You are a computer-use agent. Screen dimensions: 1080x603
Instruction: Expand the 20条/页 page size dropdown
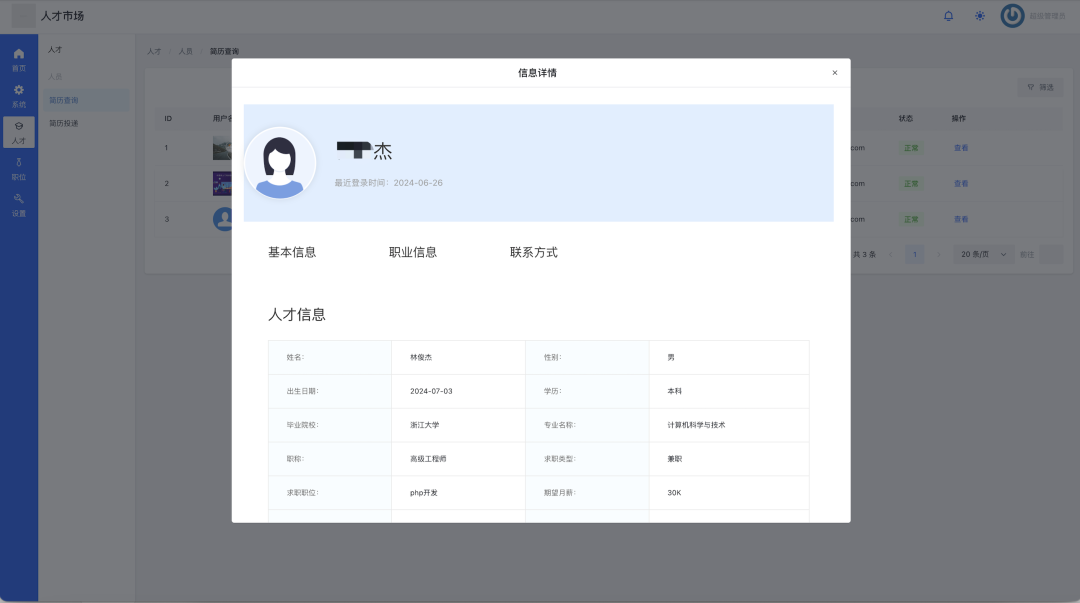pyautogui.click(x=983, y=254)
